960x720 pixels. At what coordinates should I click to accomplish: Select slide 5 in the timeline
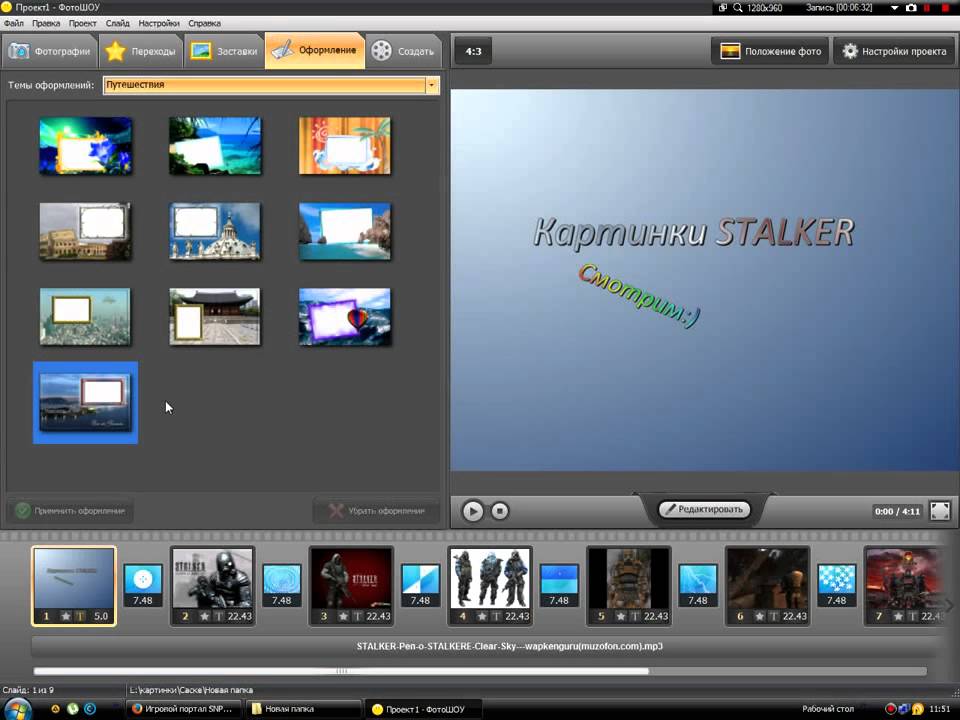click(x=629, y=586)
